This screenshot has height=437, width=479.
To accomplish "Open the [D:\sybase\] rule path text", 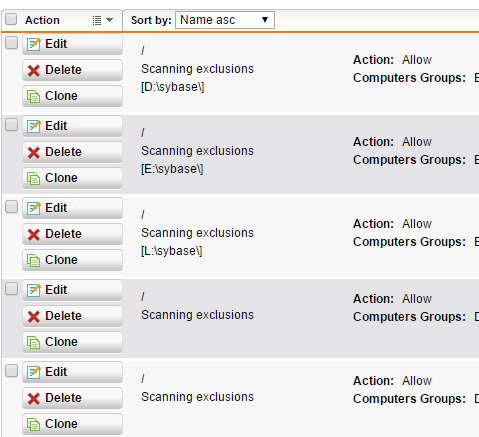I will (172, 87).
